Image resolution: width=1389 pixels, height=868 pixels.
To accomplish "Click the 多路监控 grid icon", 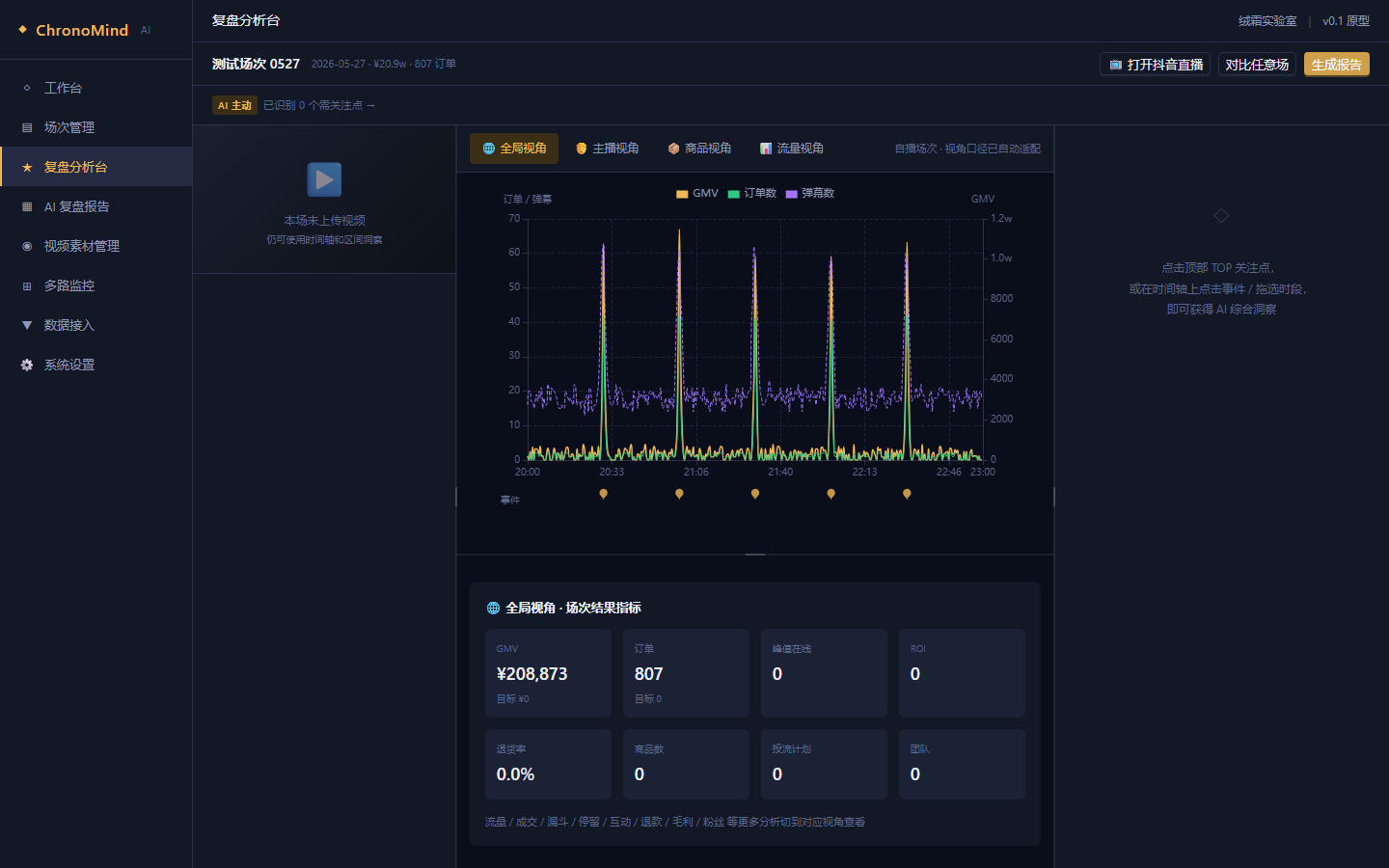I will pos(27,285).
